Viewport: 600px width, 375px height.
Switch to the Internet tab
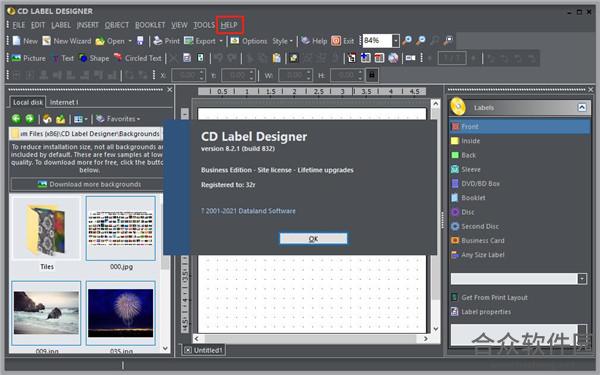pos(64,102)
